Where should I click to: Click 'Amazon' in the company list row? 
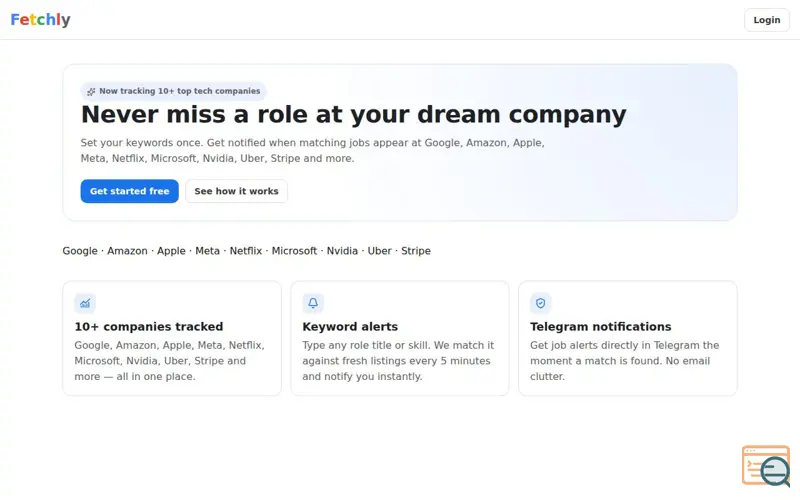[x=127, y=251]
